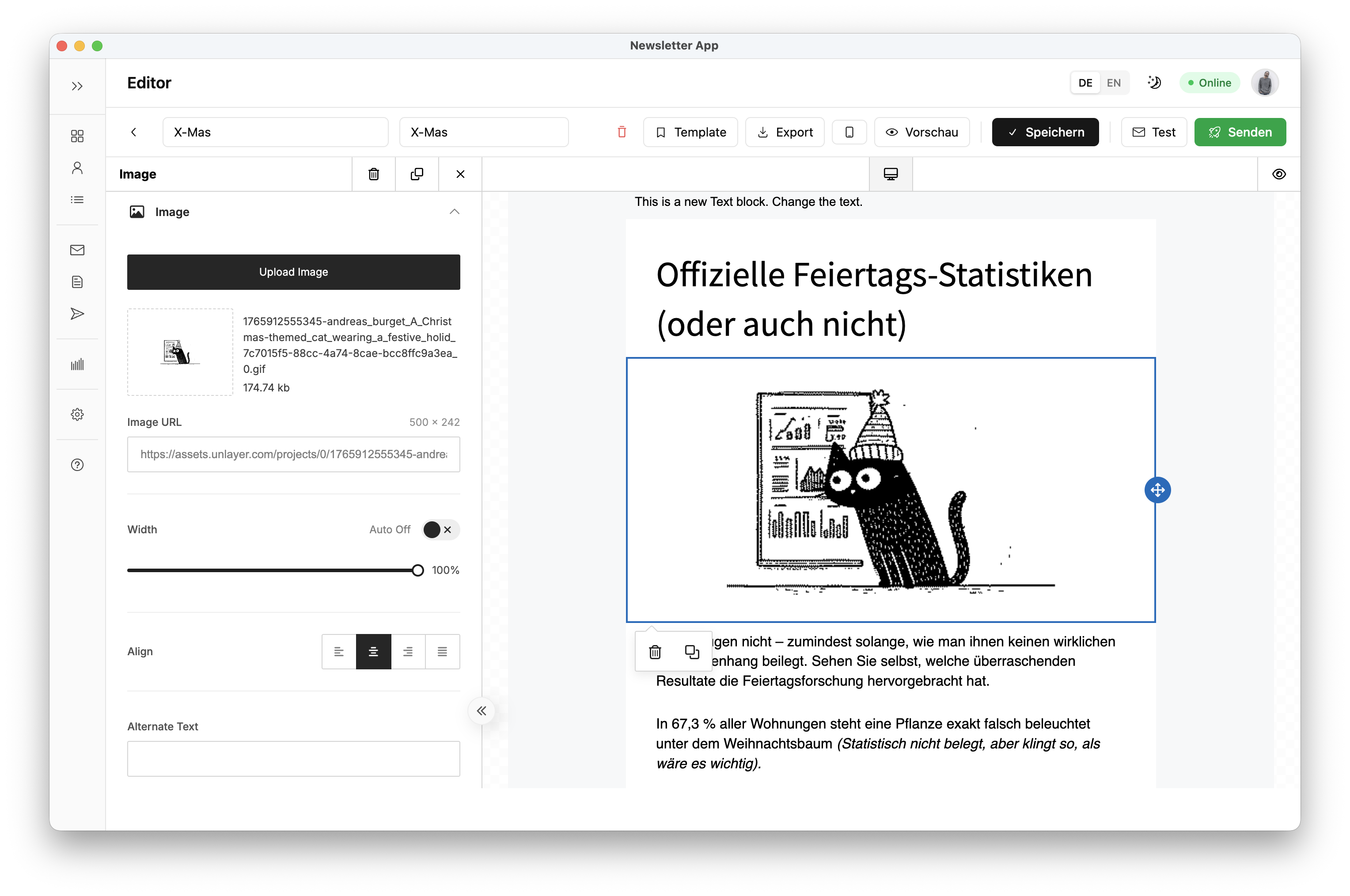The image size is (1350, 896).
Task: Click the blue move handle on image
Action: click(x=1157, y=490)
